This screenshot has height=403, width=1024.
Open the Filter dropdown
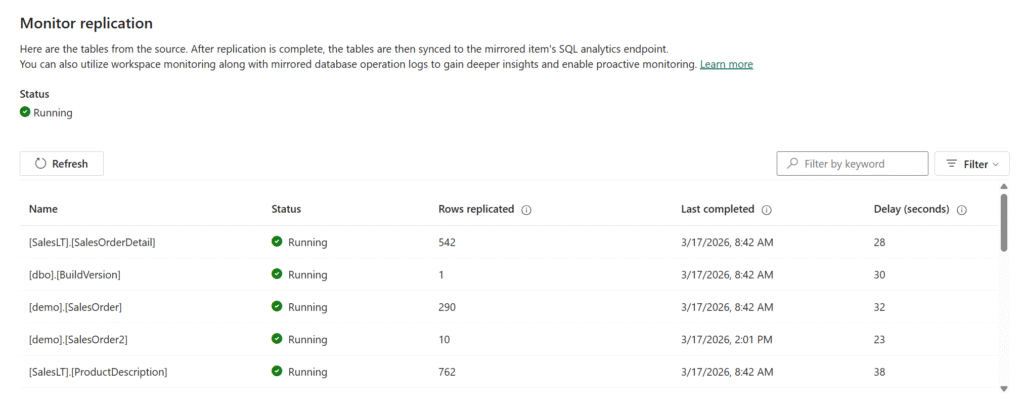click(971, 164)
